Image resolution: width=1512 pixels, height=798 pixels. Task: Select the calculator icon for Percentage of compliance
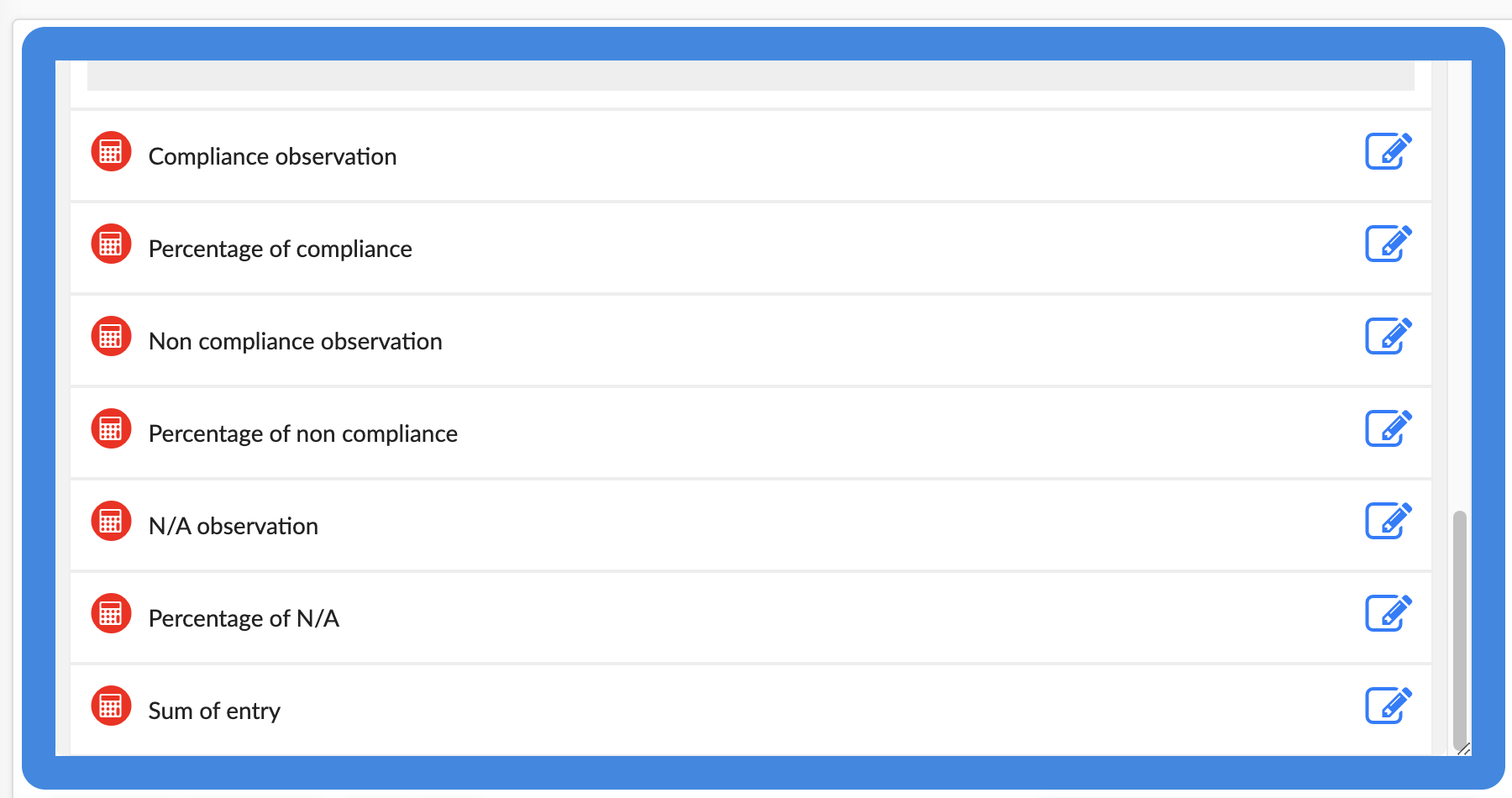(x=111, y=244)
